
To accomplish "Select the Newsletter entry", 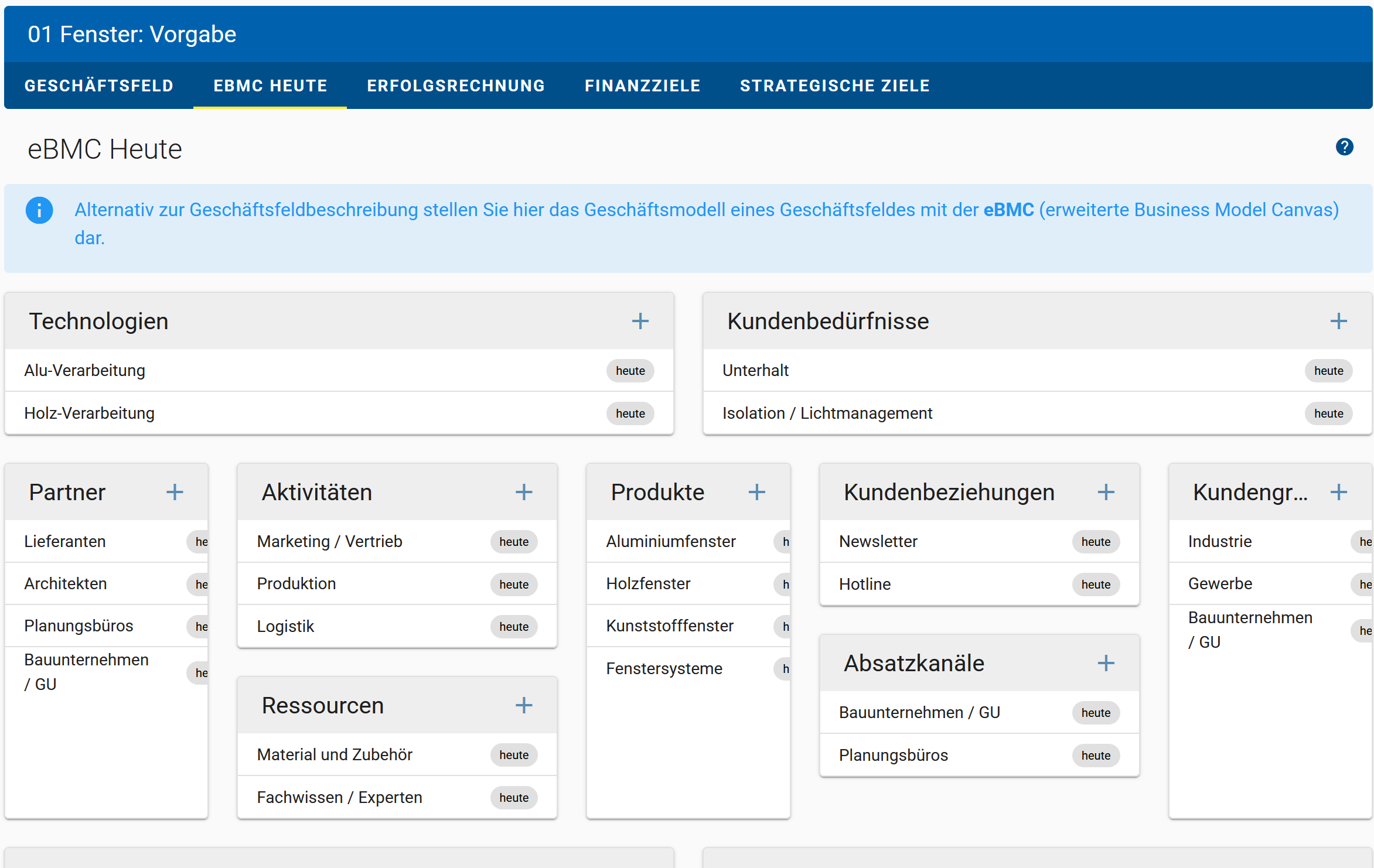I will (x=980, y=542).
